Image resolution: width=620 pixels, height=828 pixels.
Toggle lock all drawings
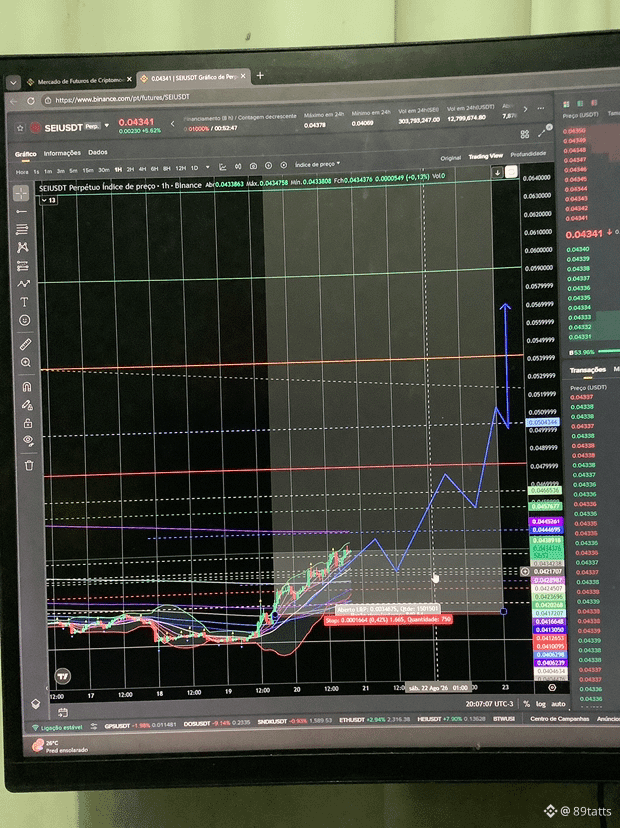[x=28, y=423]
